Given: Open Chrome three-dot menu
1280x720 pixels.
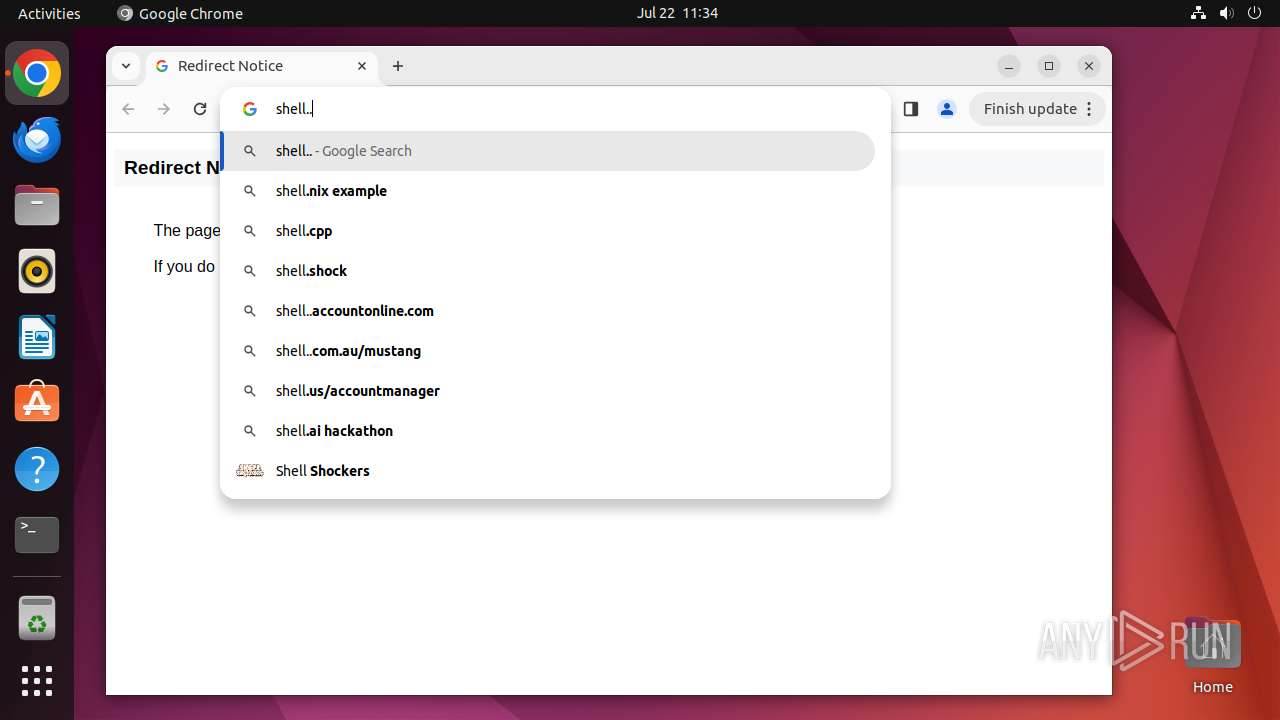Looking at the screenshot, I should pos(1091,109).
